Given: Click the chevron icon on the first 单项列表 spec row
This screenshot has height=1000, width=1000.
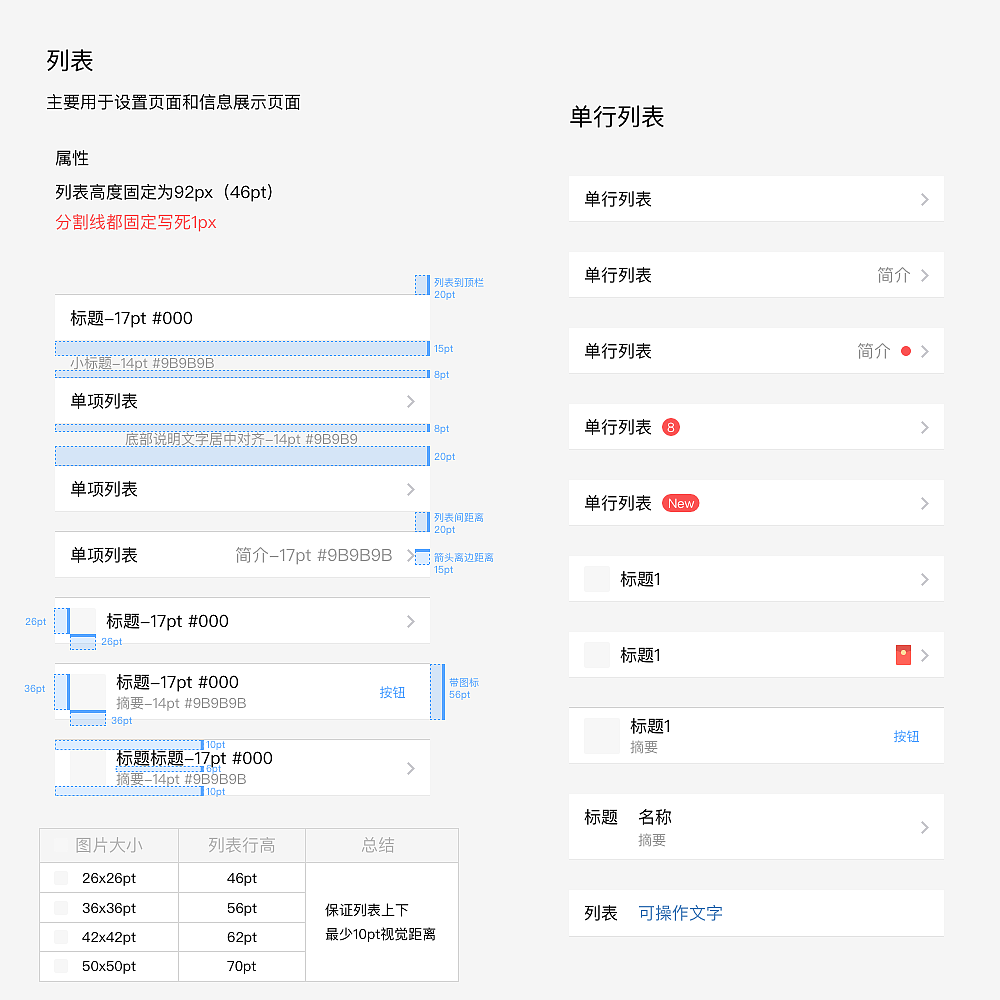Looking at the screenshot, I should tap(410, 402).
